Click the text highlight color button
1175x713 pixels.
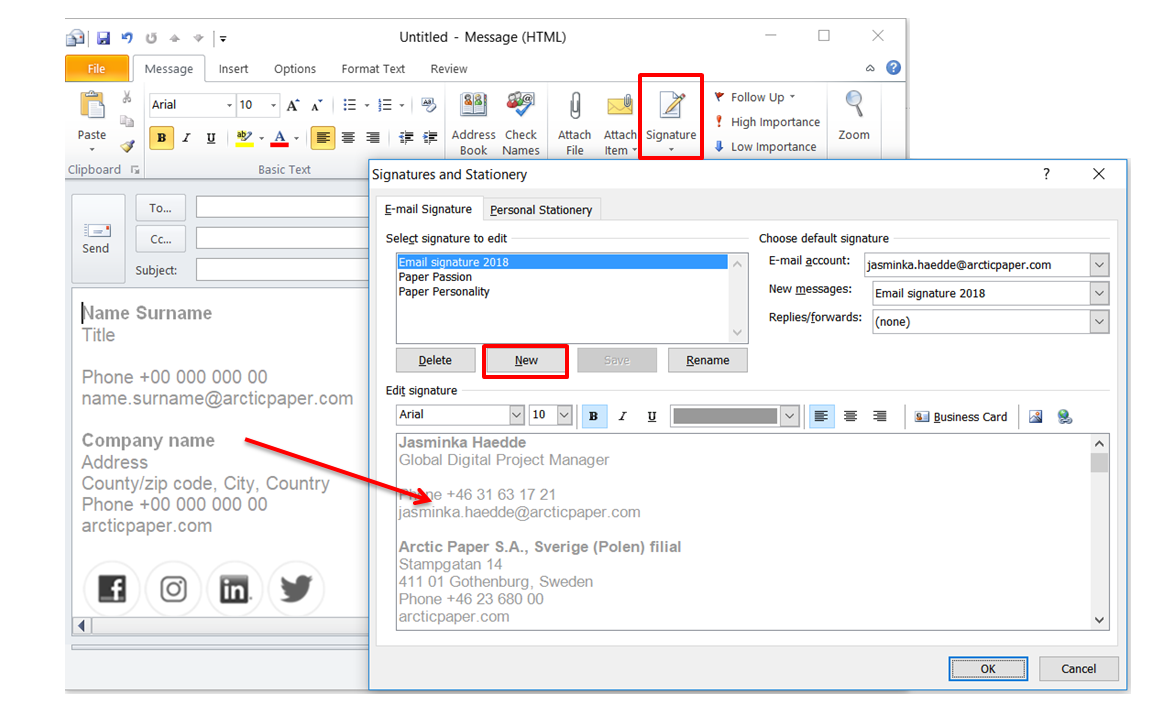coord(244,138)
